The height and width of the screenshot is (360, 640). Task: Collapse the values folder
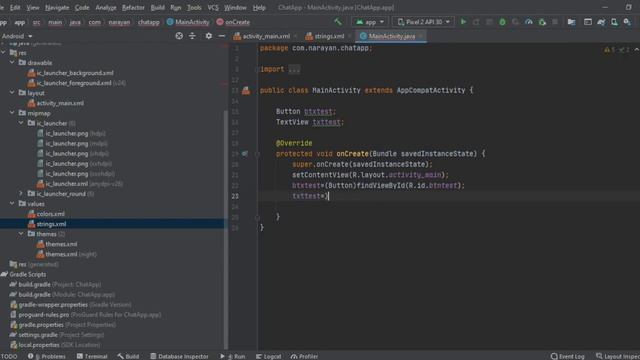12,203
